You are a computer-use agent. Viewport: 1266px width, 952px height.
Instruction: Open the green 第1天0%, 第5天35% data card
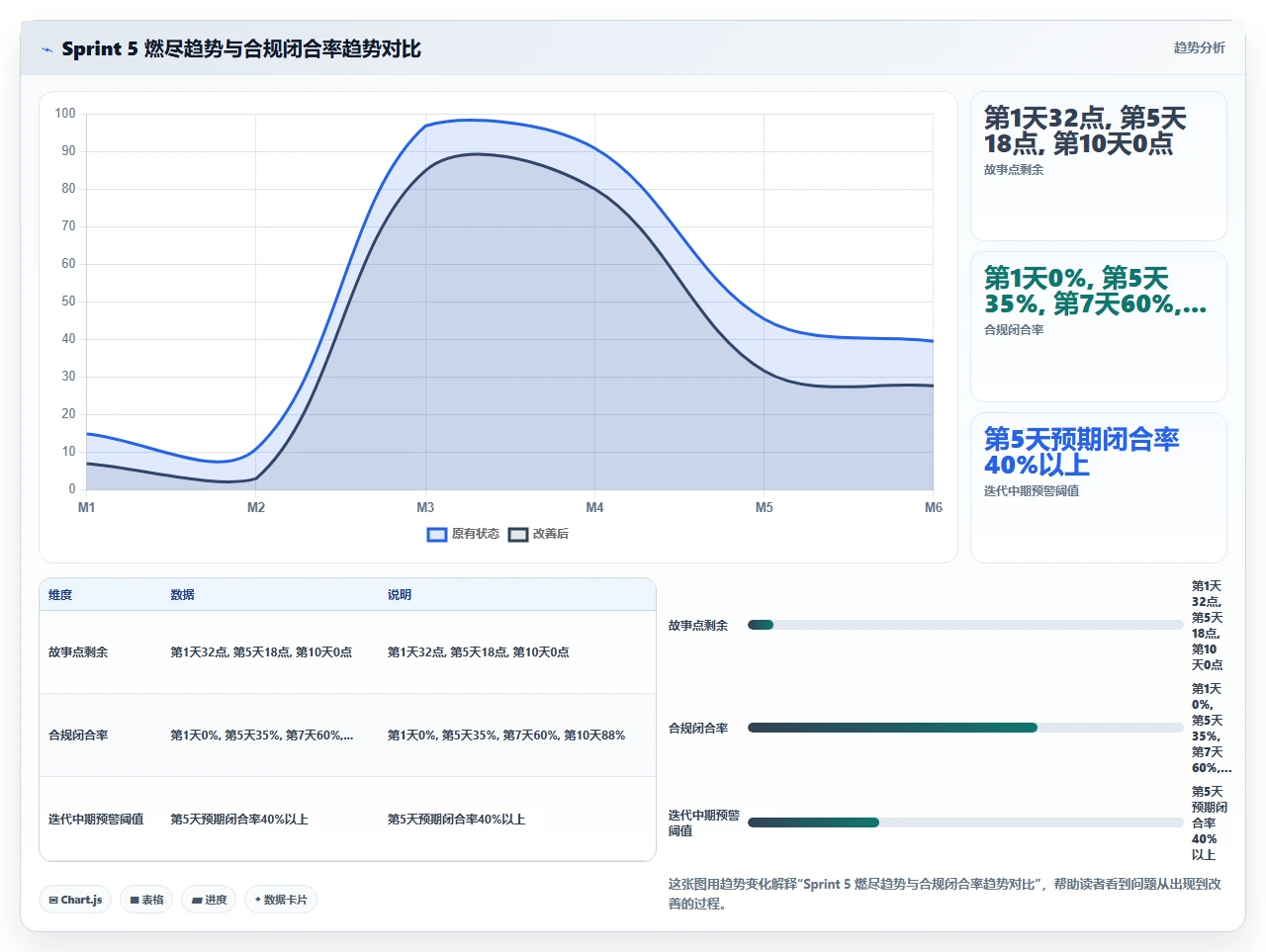click(x=1099, y=326)
